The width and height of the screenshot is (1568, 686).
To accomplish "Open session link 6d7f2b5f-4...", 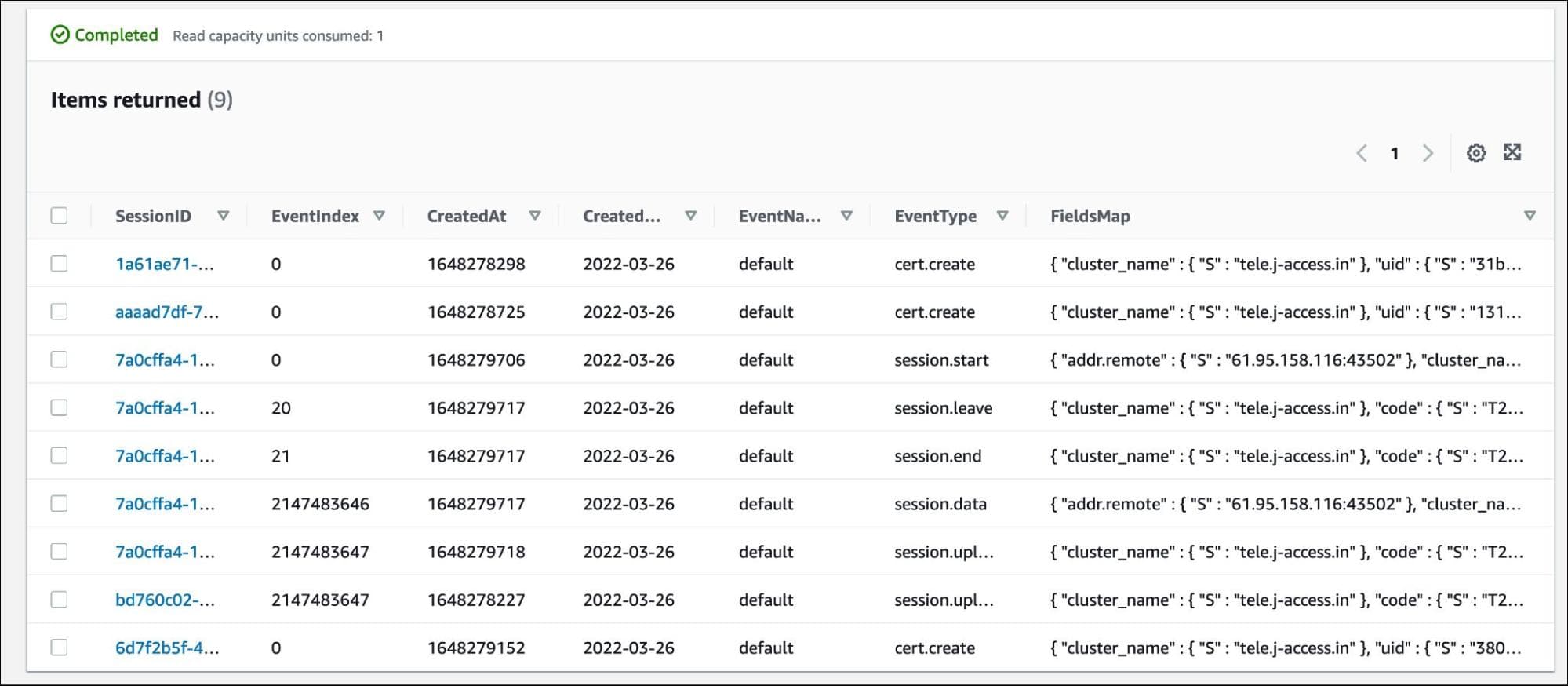I will [x=167, y=648].
